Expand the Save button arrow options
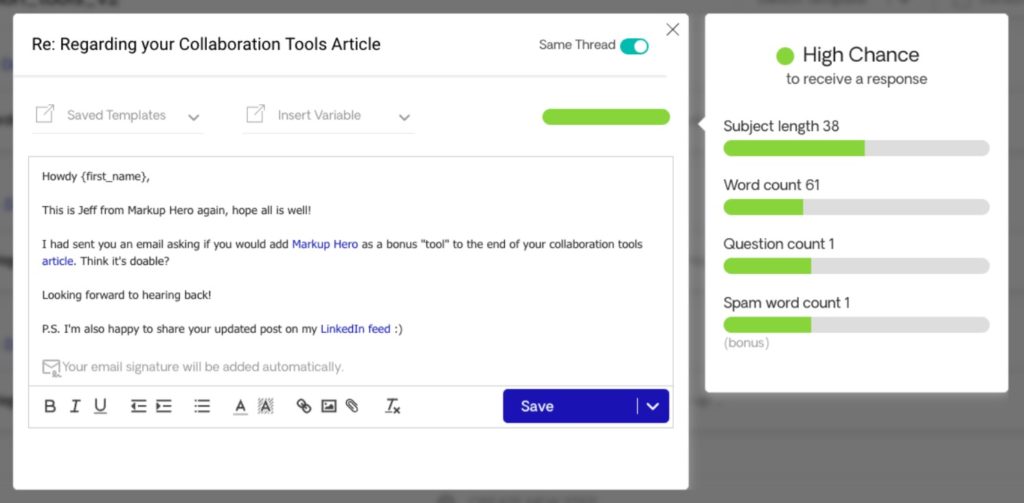Viewport: 1024px width, 503px height. [653, 406]
